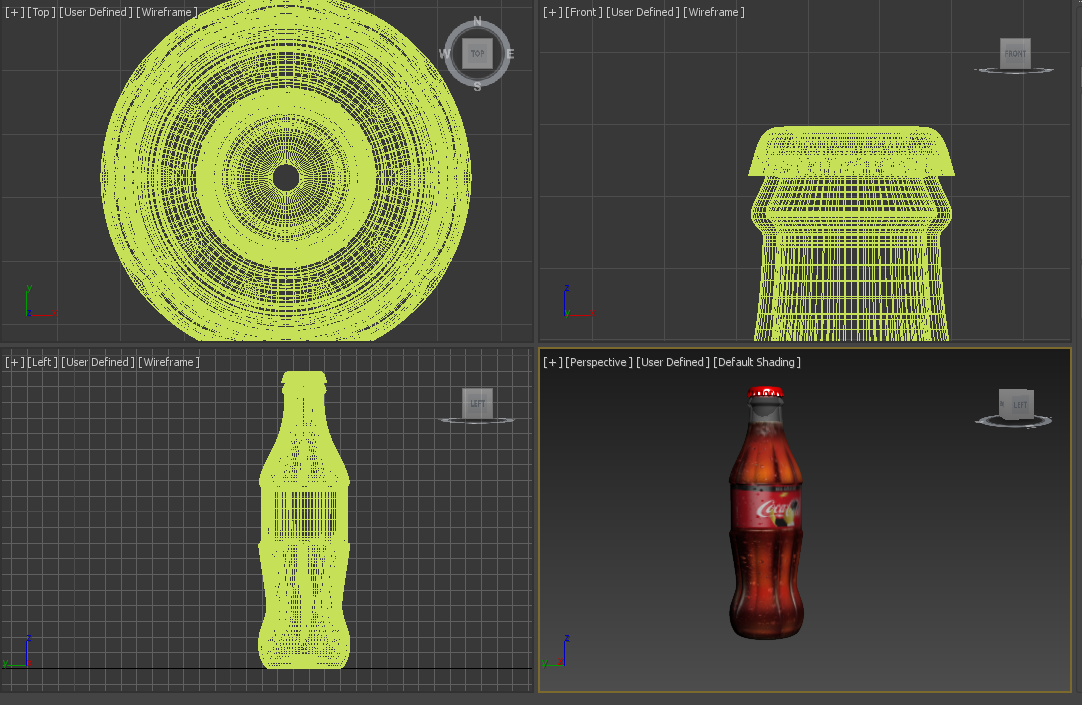
Task: Open [User Defined] menu in Left viewport
Action: pos(98,362)
